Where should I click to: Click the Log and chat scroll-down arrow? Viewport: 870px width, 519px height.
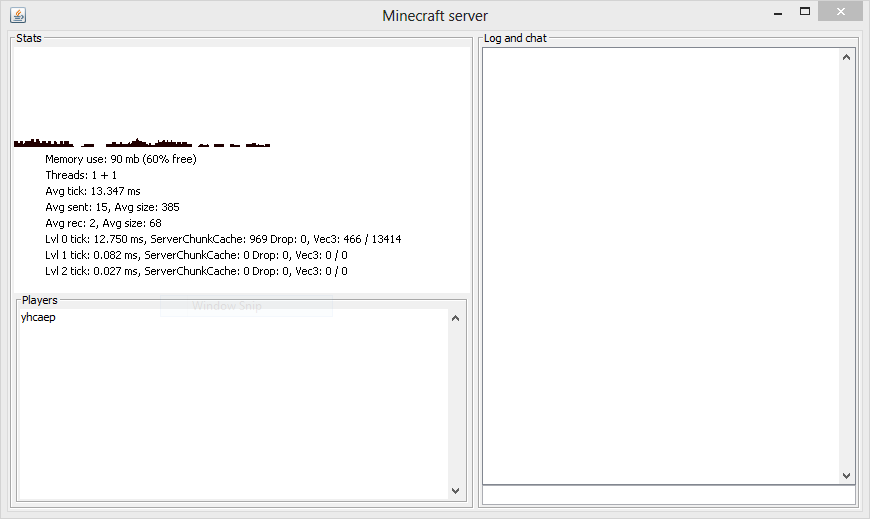(x=846, y=476)
